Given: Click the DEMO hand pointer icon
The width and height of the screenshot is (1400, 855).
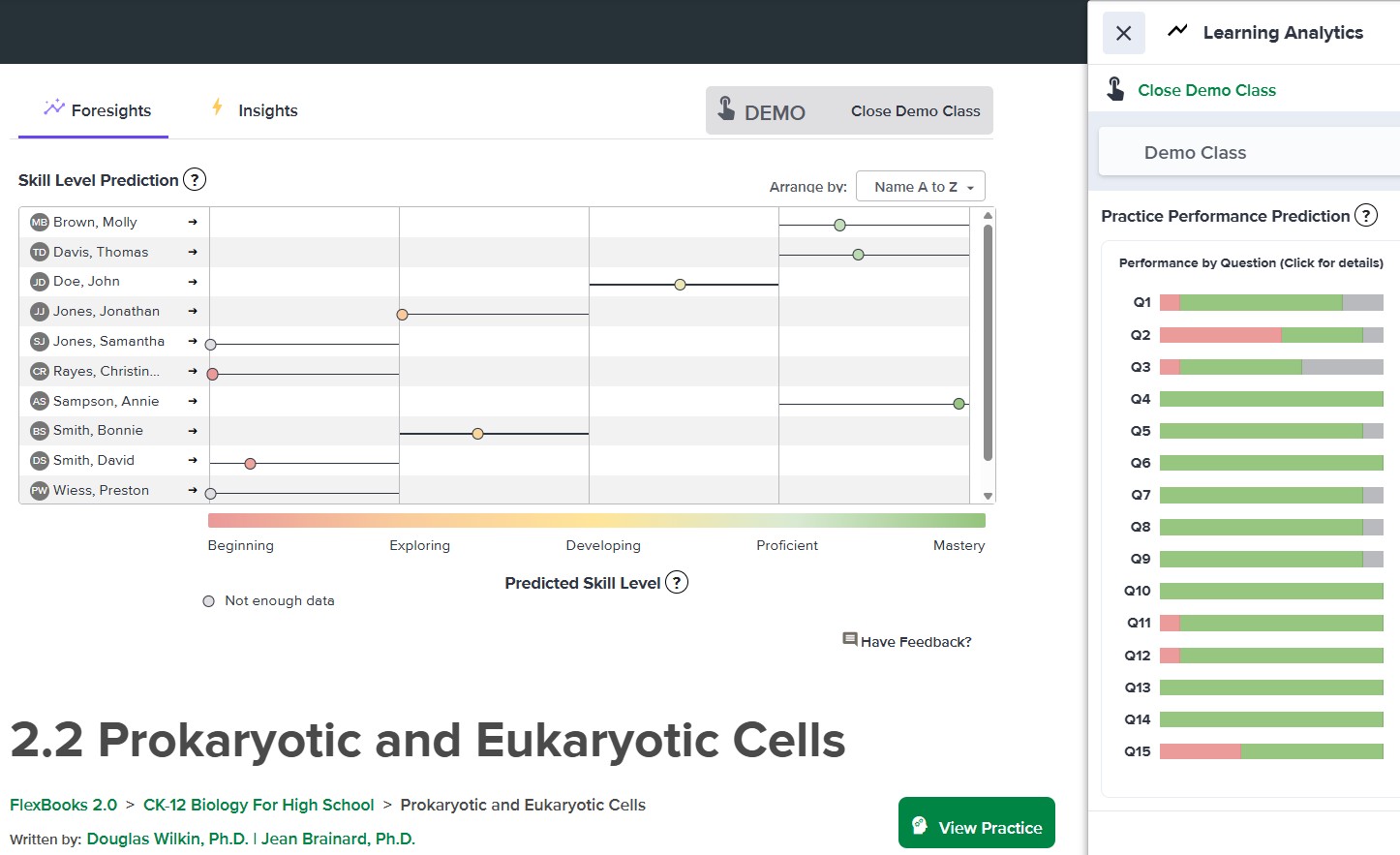Looking at the screenshot, I should point(726,108).
